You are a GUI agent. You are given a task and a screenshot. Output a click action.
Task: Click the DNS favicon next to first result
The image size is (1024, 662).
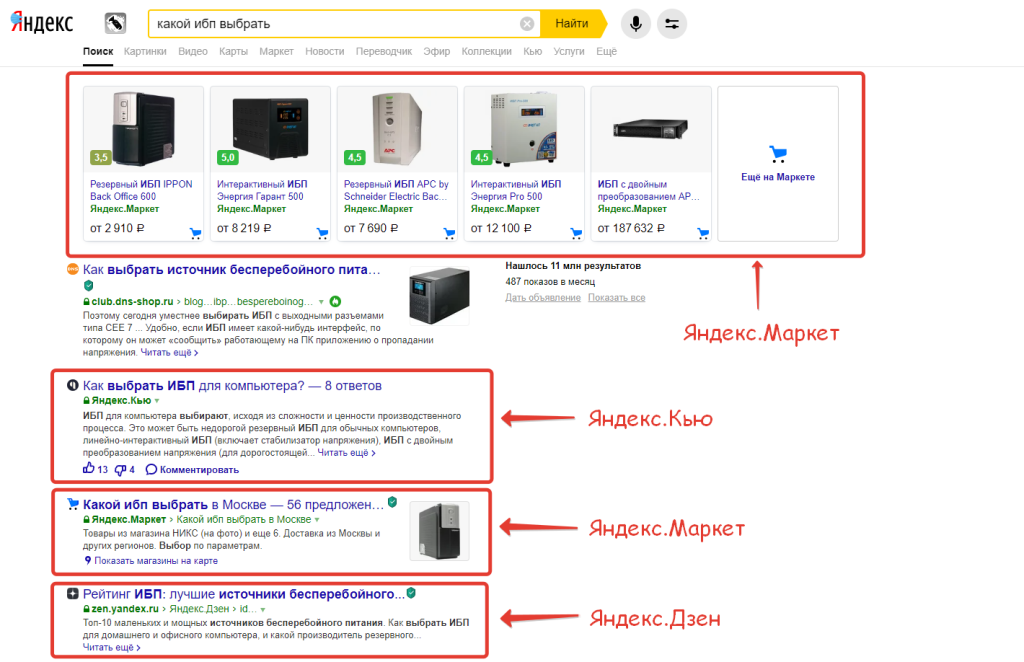tap(73, 269)
